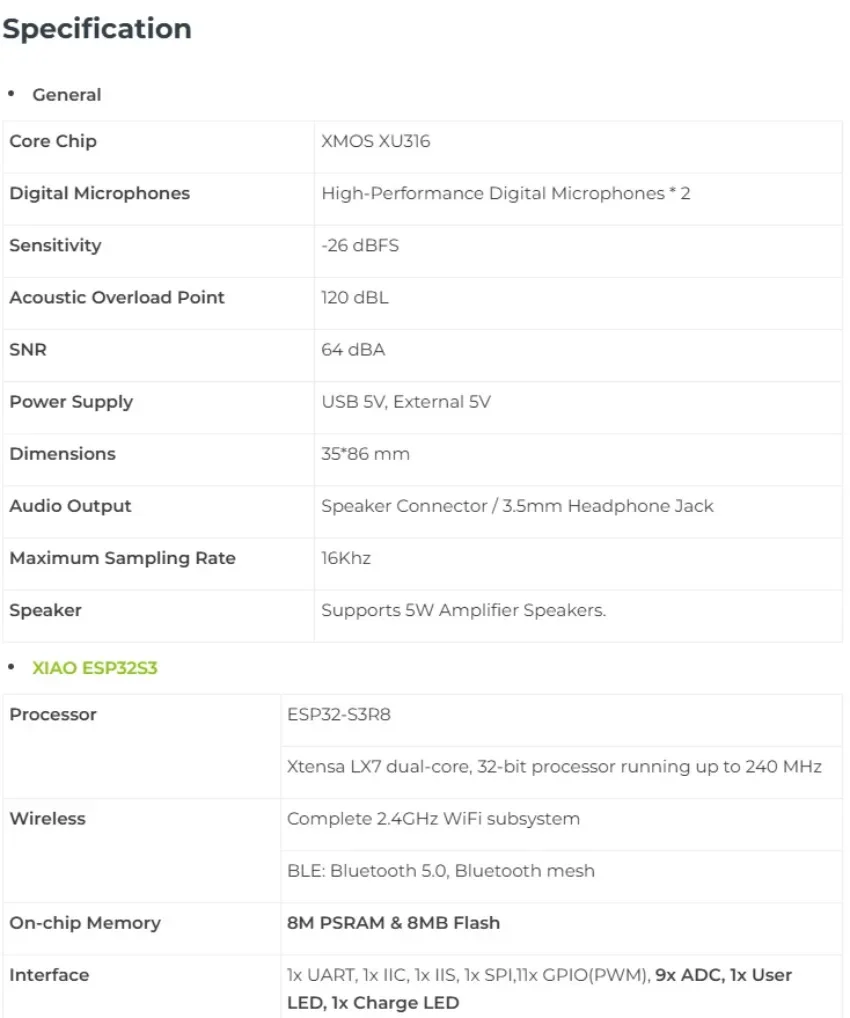The image size is (850, 1018).
Task: Click the -26 dBFS sensitivity value
Action: pyautogui.click(x=360, y=245)
